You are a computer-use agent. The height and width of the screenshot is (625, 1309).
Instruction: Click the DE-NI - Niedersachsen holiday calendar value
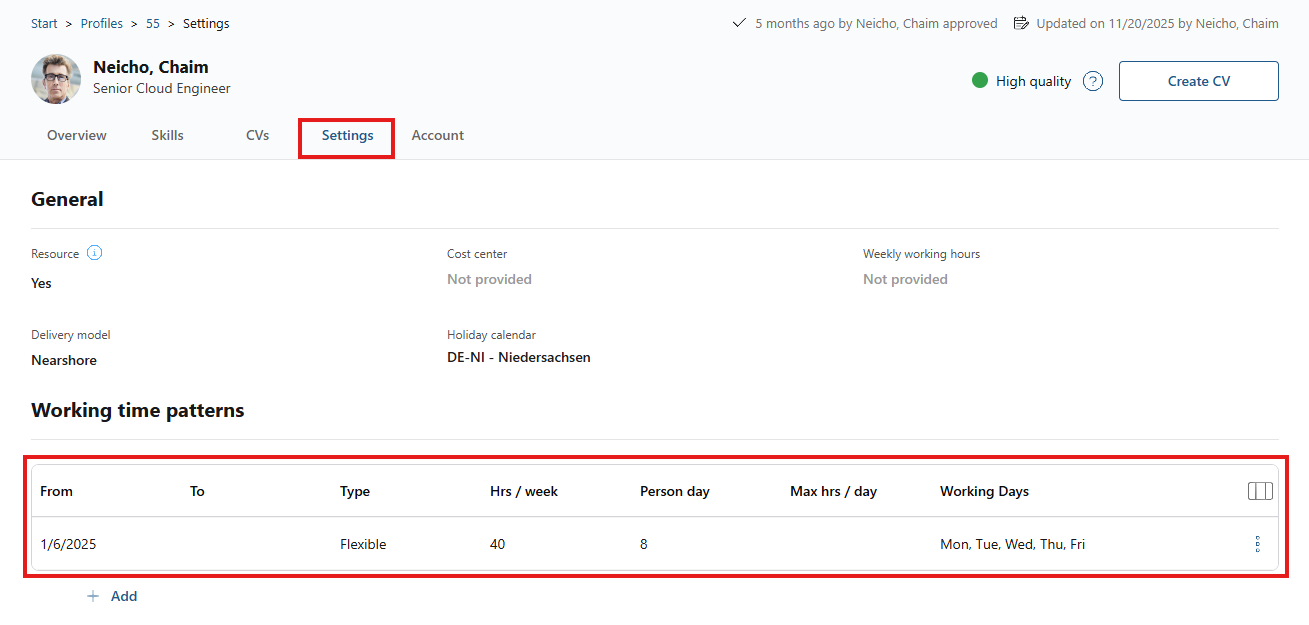click(x=519, y=357)
